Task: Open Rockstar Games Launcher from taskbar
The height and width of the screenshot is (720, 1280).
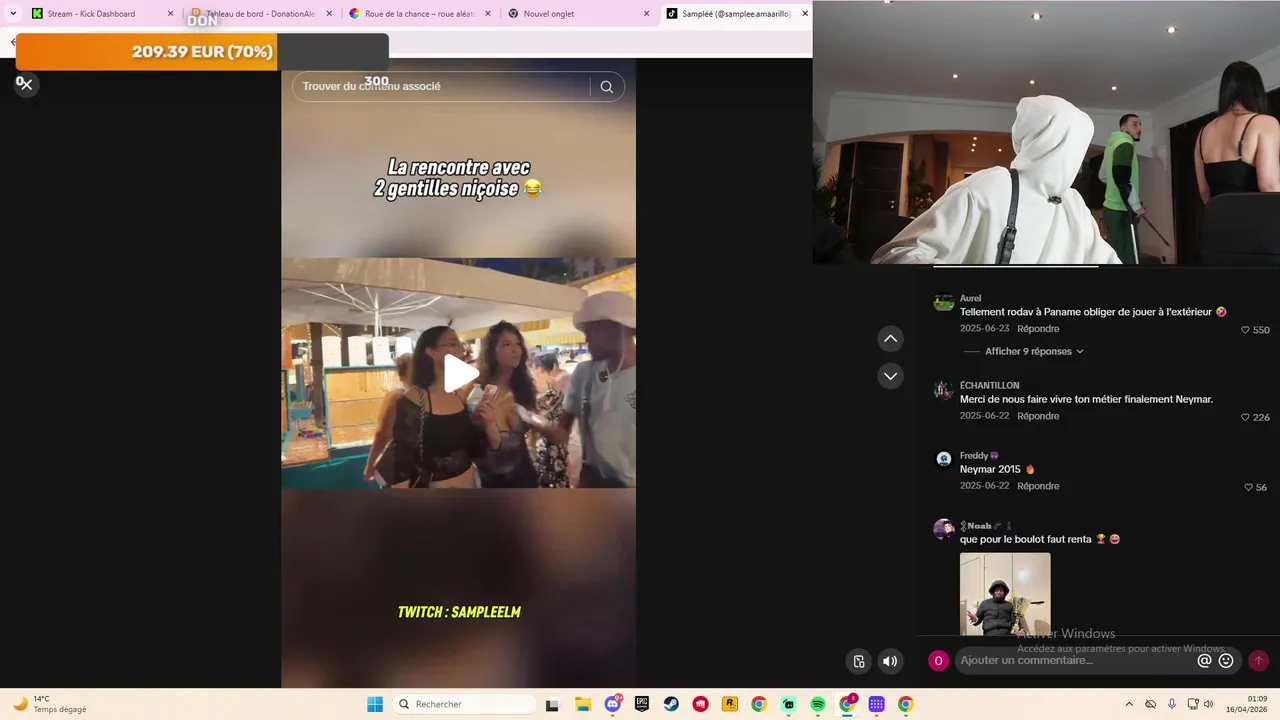Action: pyautogui.click(x=730, y=704)
